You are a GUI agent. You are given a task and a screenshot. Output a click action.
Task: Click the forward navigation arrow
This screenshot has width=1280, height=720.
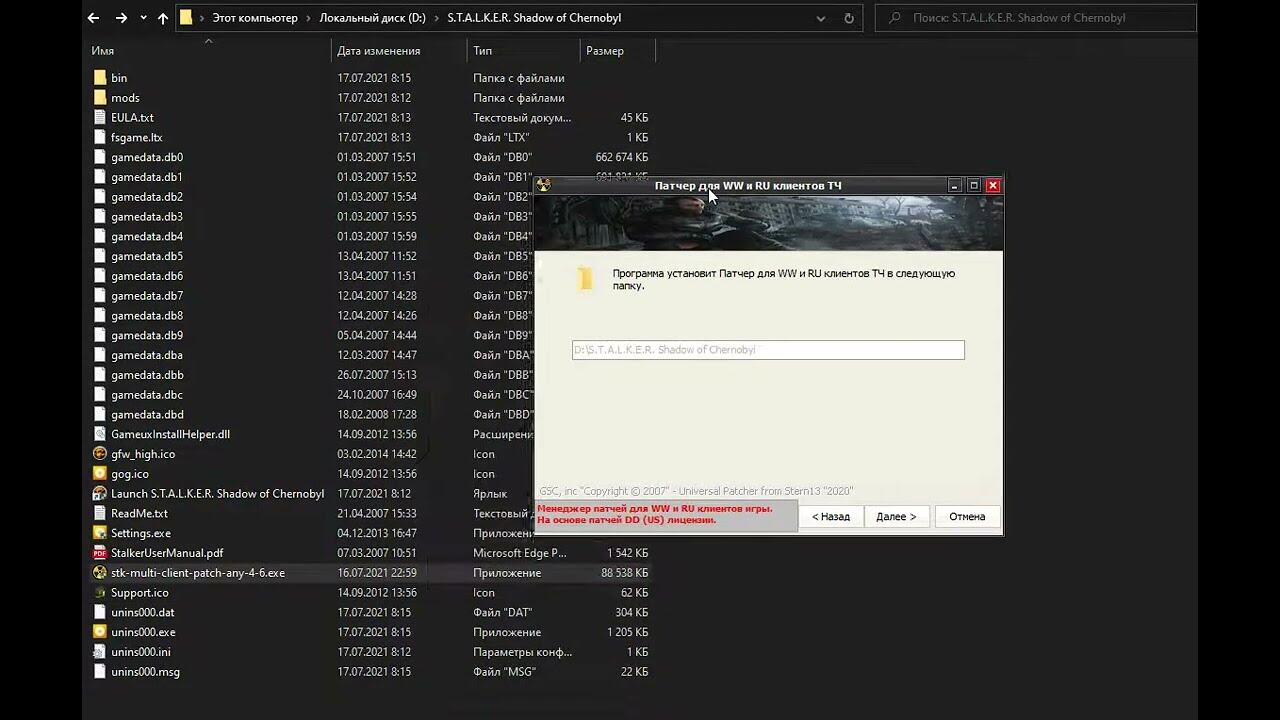tap(121, 18)
